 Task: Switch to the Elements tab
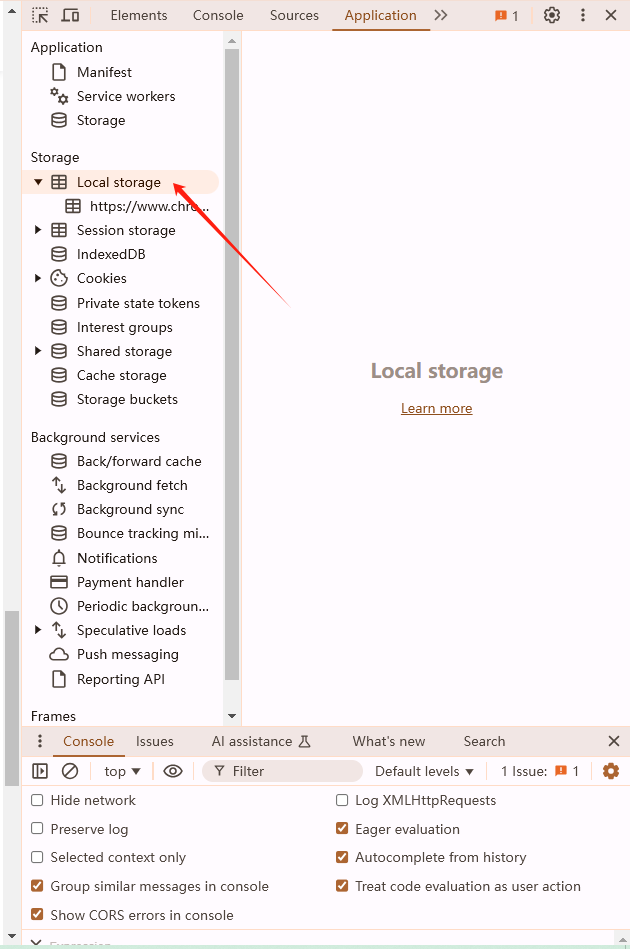(139, 15)
